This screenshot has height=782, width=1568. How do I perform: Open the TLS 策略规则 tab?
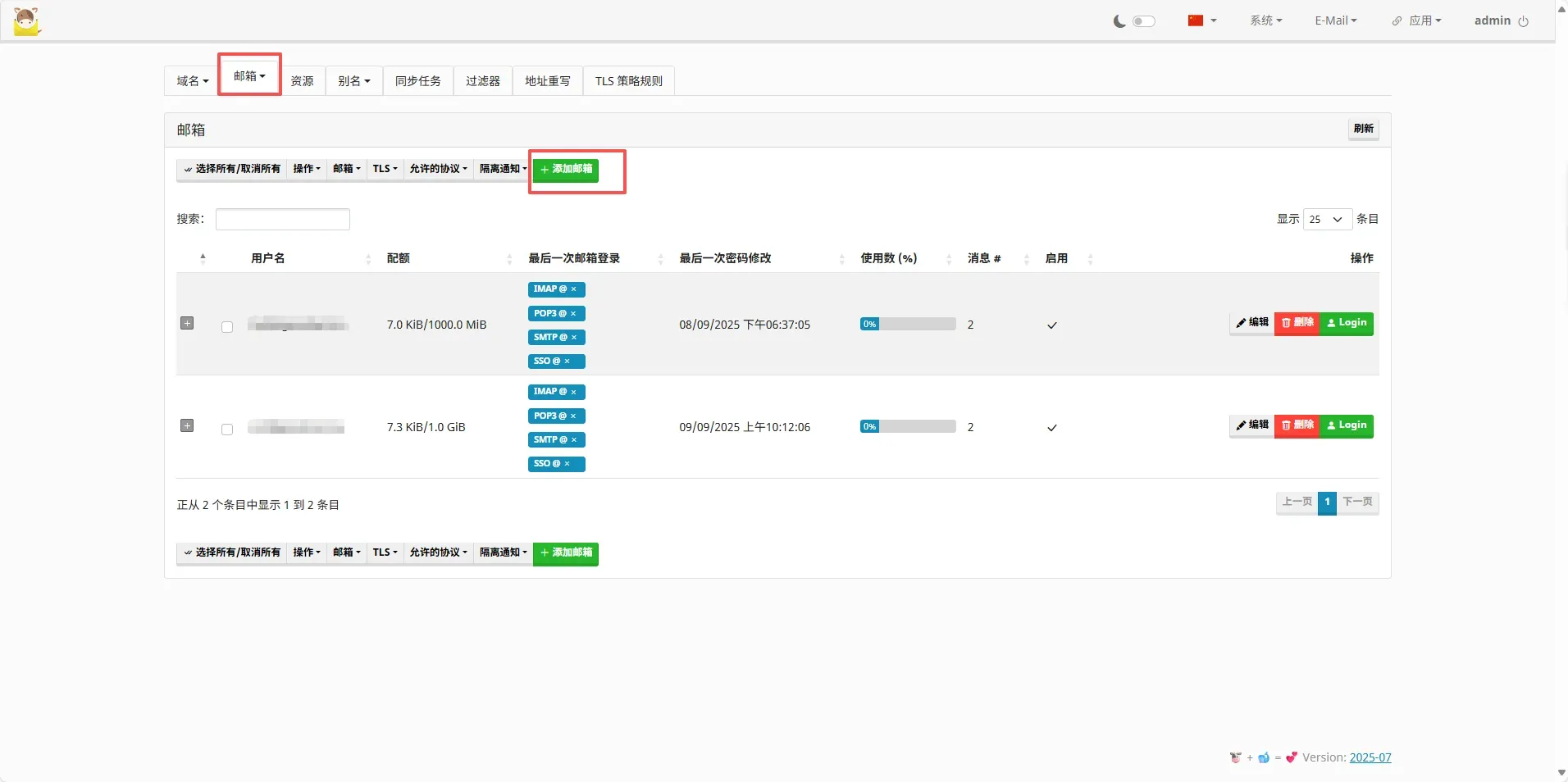[x=628, y=81]
